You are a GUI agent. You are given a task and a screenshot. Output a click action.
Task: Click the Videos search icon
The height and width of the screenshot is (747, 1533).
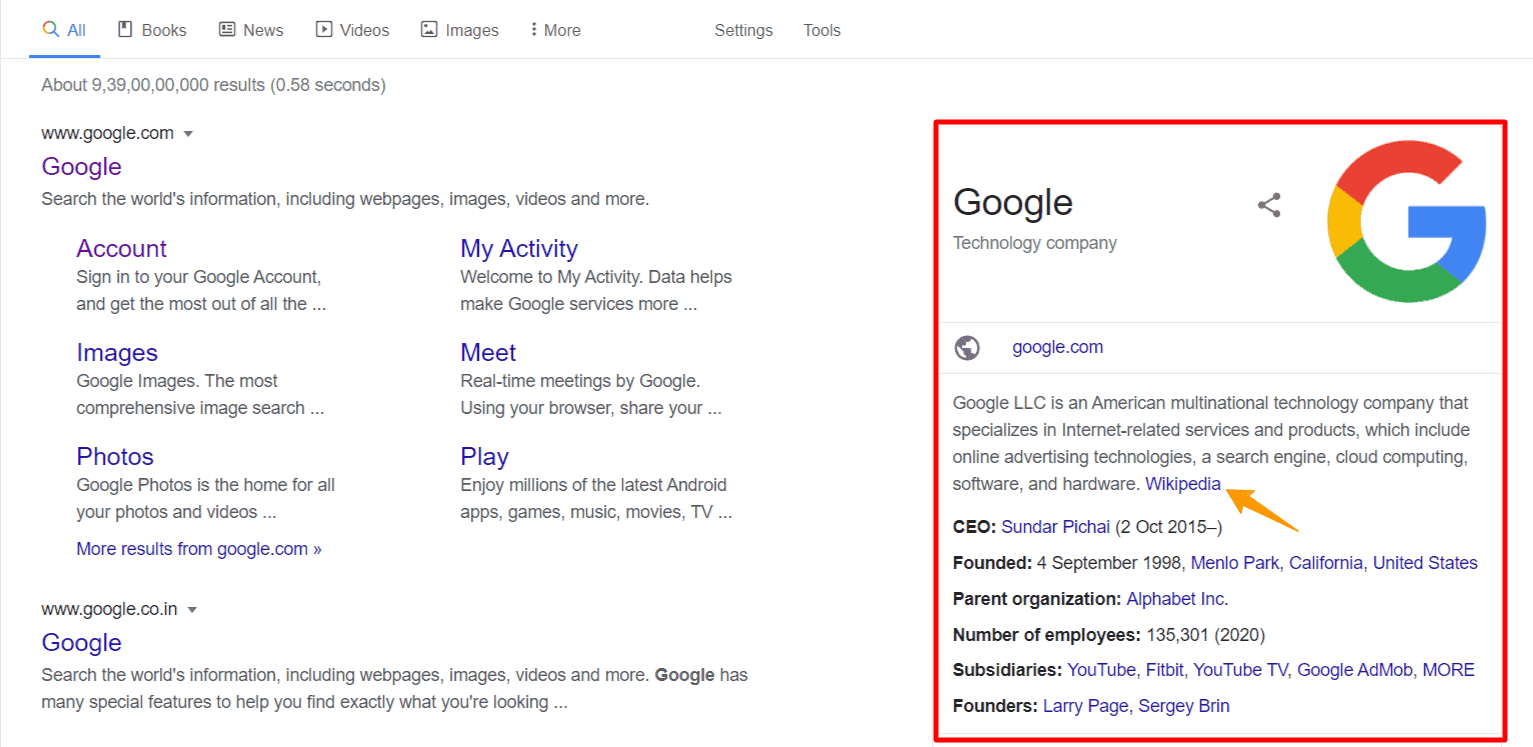(x=324, y=29)
